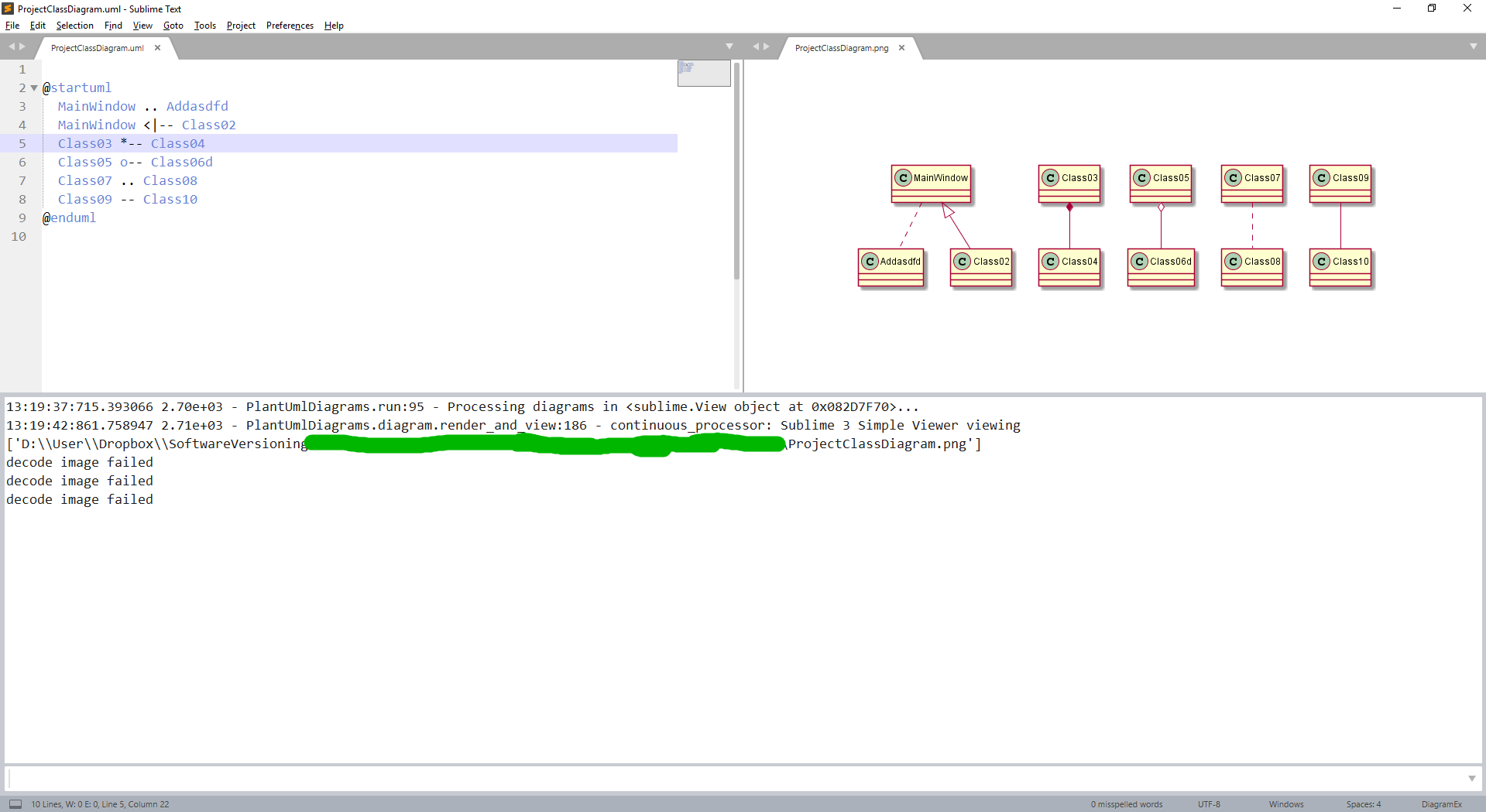Click the back navigation arrow in left tab bar
Image resolution: width=1486 pixels, height=812 pixels.
coord(12,46)
